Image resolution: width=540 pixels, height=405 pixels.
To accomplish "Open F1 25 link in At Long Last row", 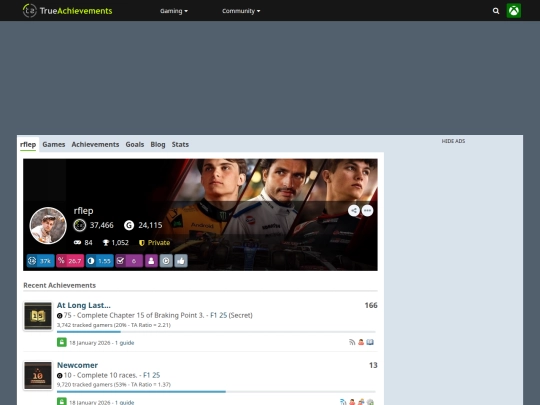I will (219, 315).
